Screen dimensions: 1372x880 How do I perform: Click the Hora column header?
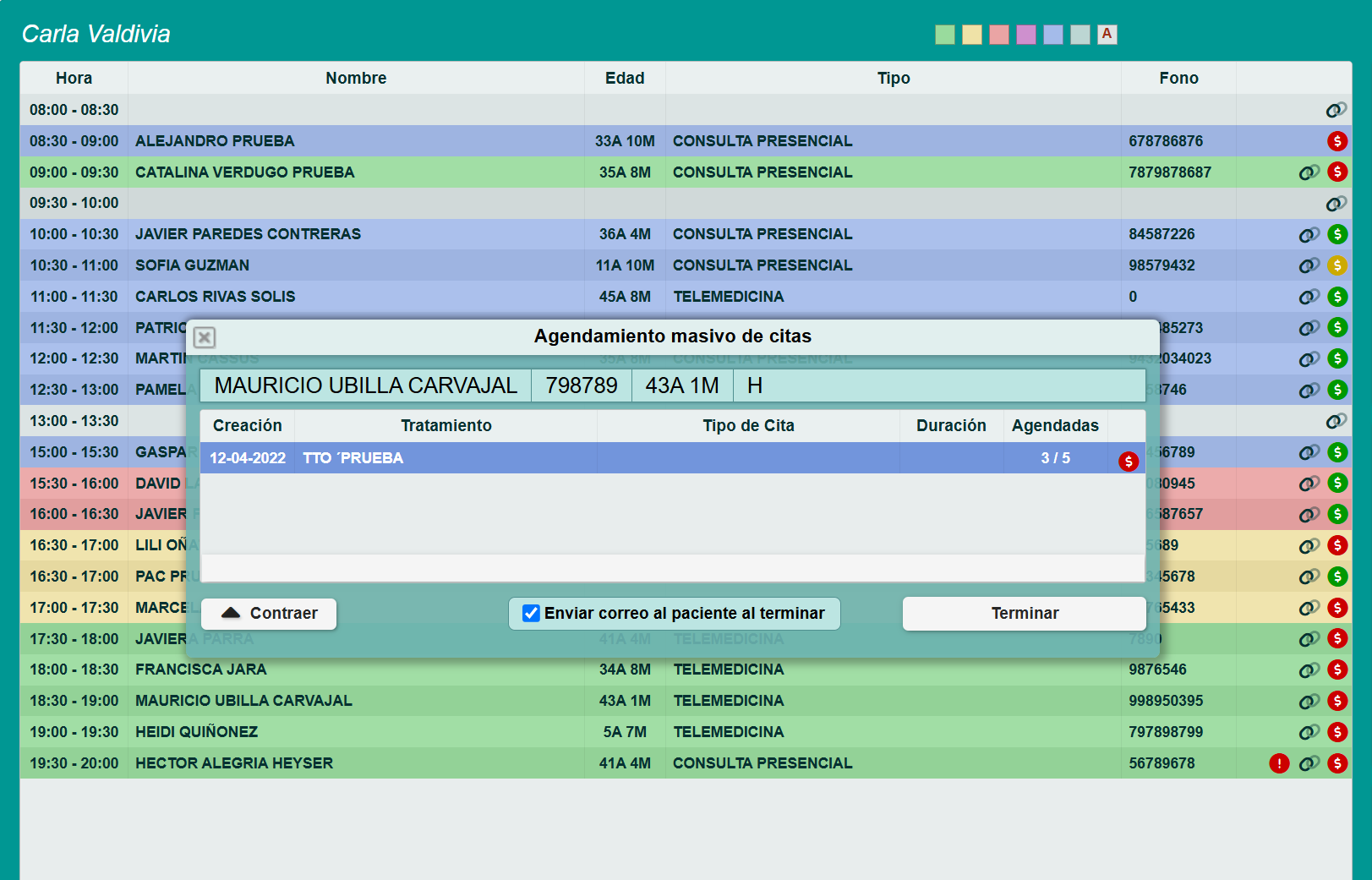coord(74,78)
